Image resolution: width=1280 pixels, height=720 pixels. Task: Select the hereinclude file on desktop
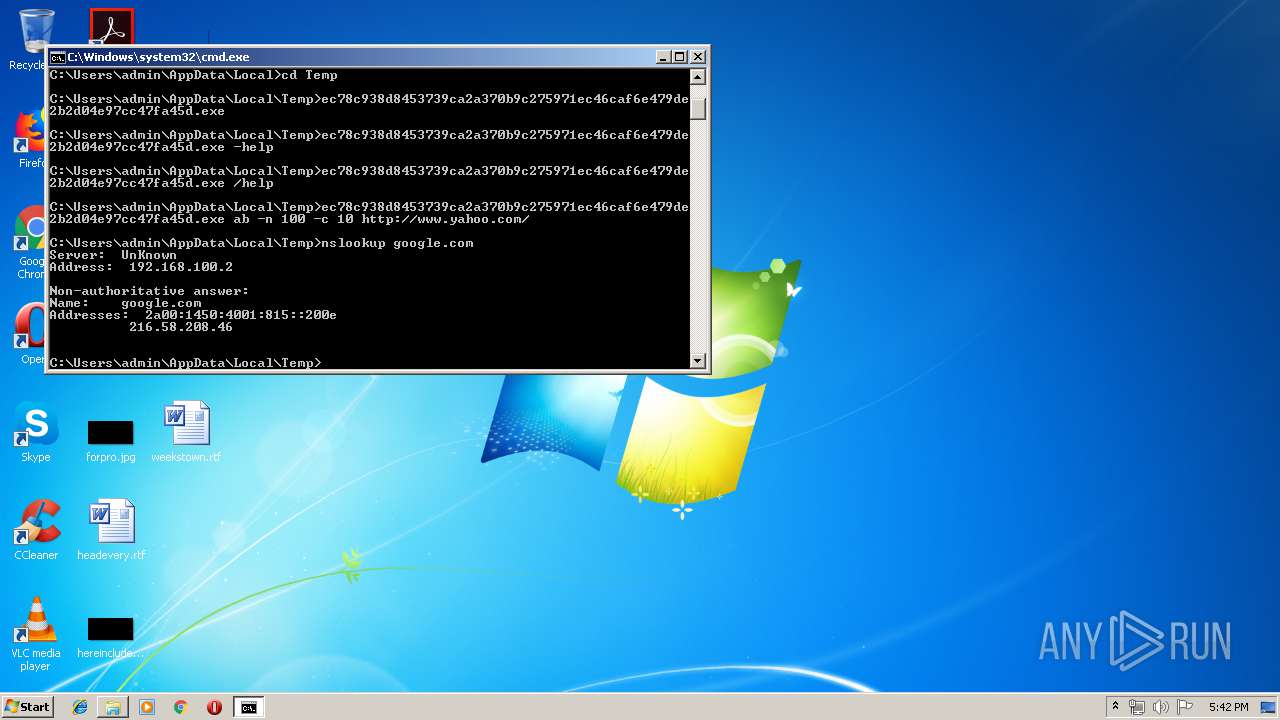(110, 637)
